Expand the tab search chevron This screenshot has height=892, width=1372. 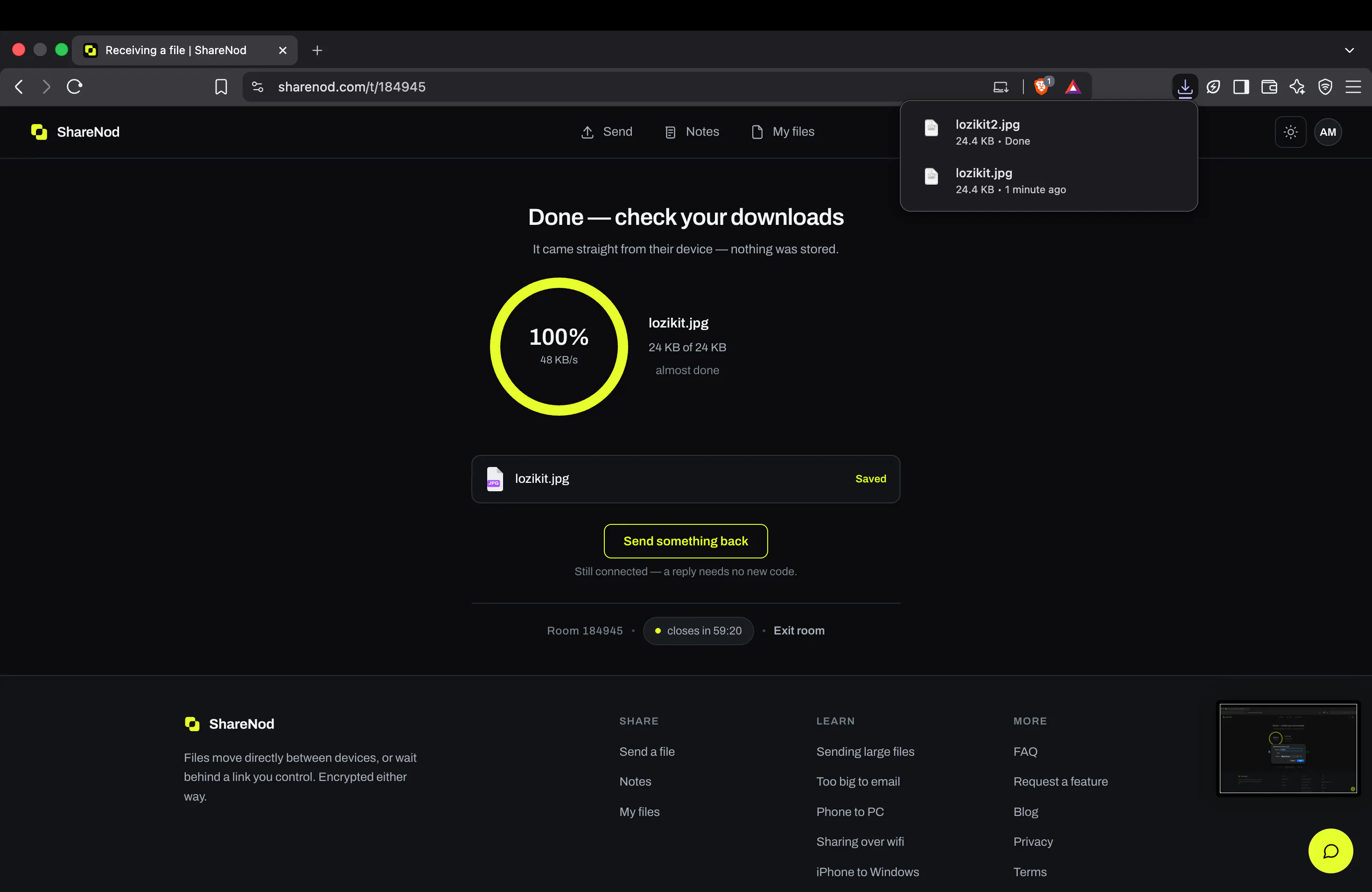[x=1350, y=51]
